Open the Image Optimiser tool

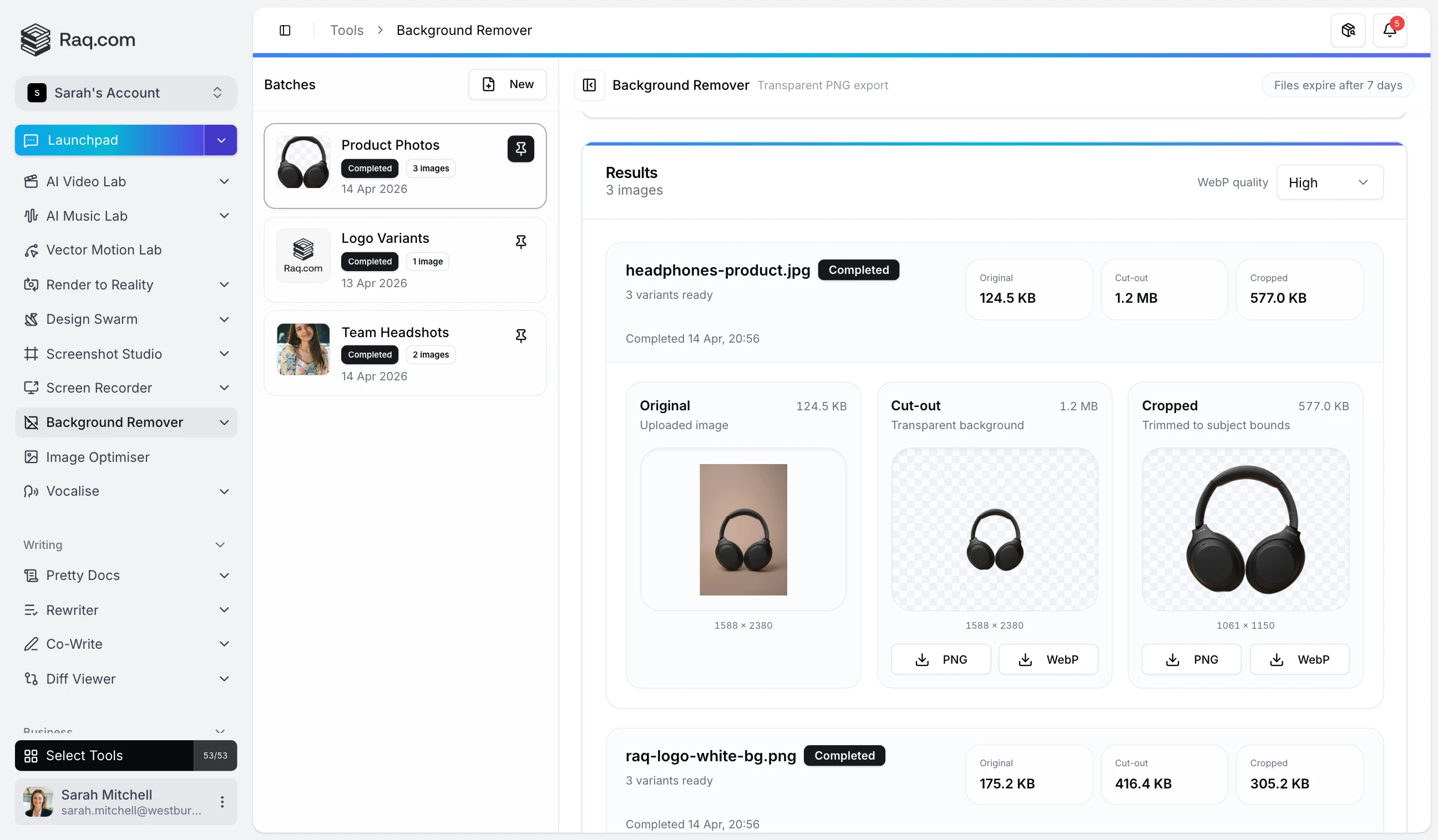coord(98,457)
